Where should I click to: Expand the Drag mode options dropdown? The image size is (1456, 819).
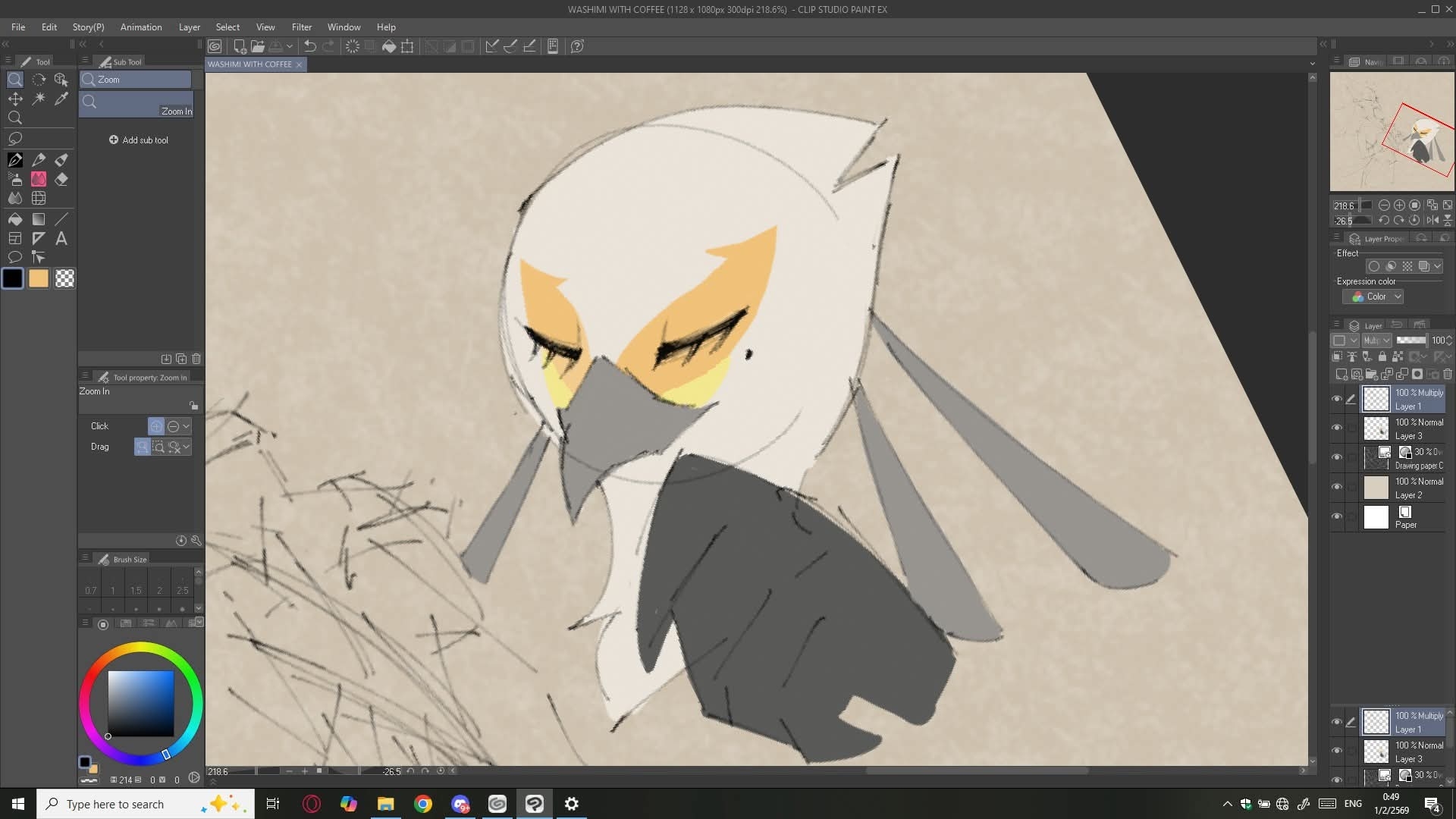(187, 447)
